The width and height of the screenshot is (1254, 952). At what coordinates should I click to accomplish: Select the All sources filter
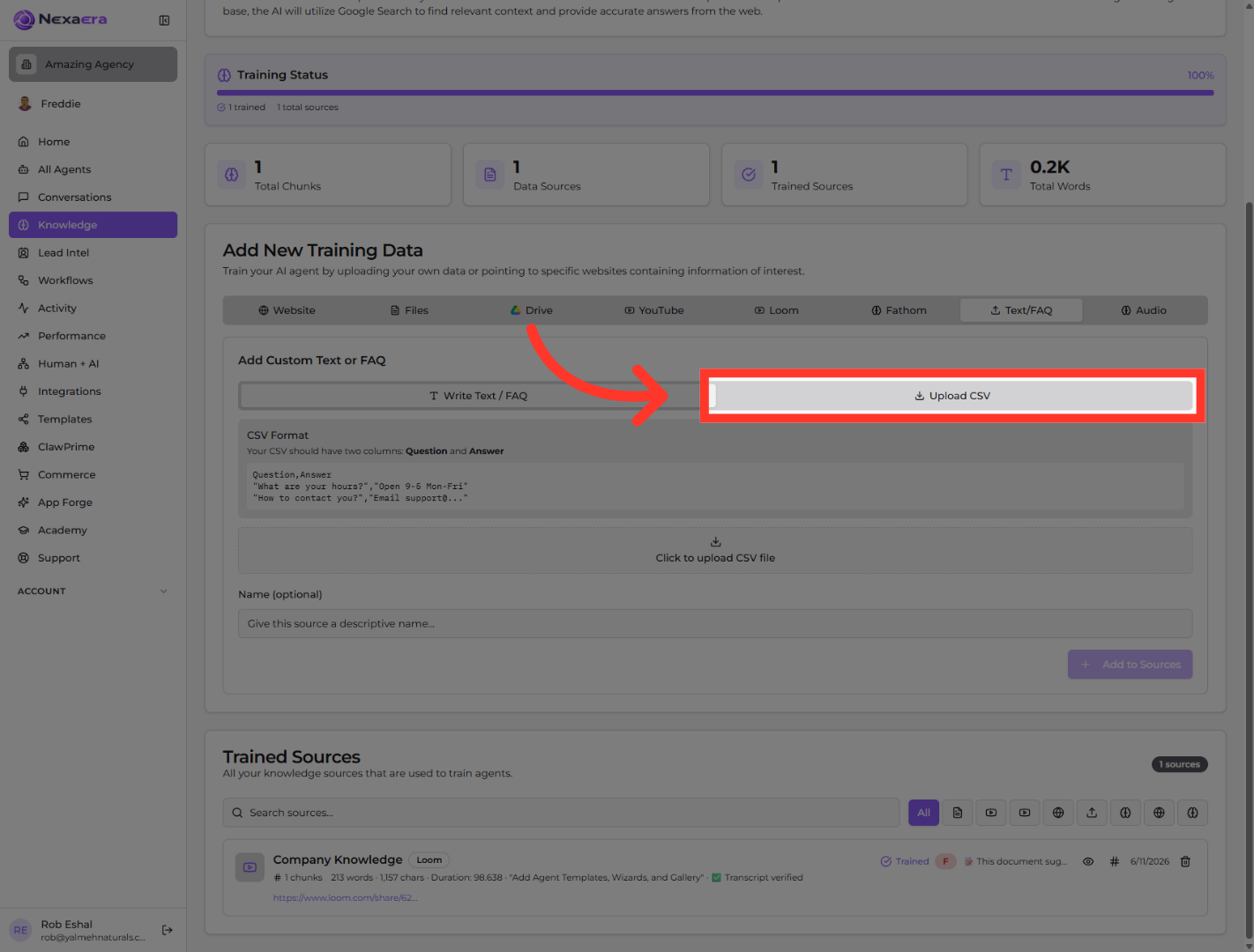click(x=923, y=813)
